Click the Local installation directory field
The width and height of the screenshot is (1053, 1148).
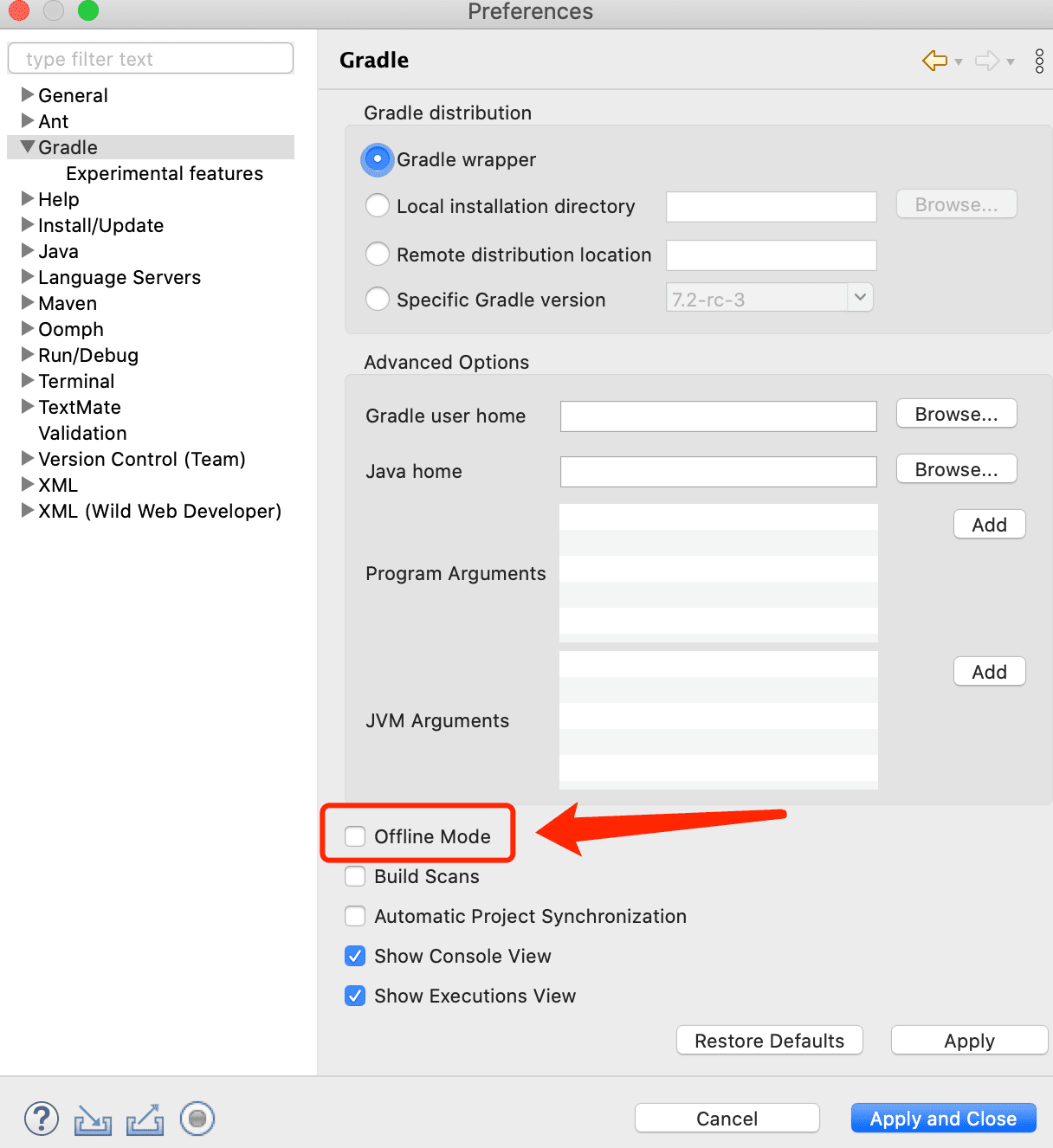coord(772,206)
